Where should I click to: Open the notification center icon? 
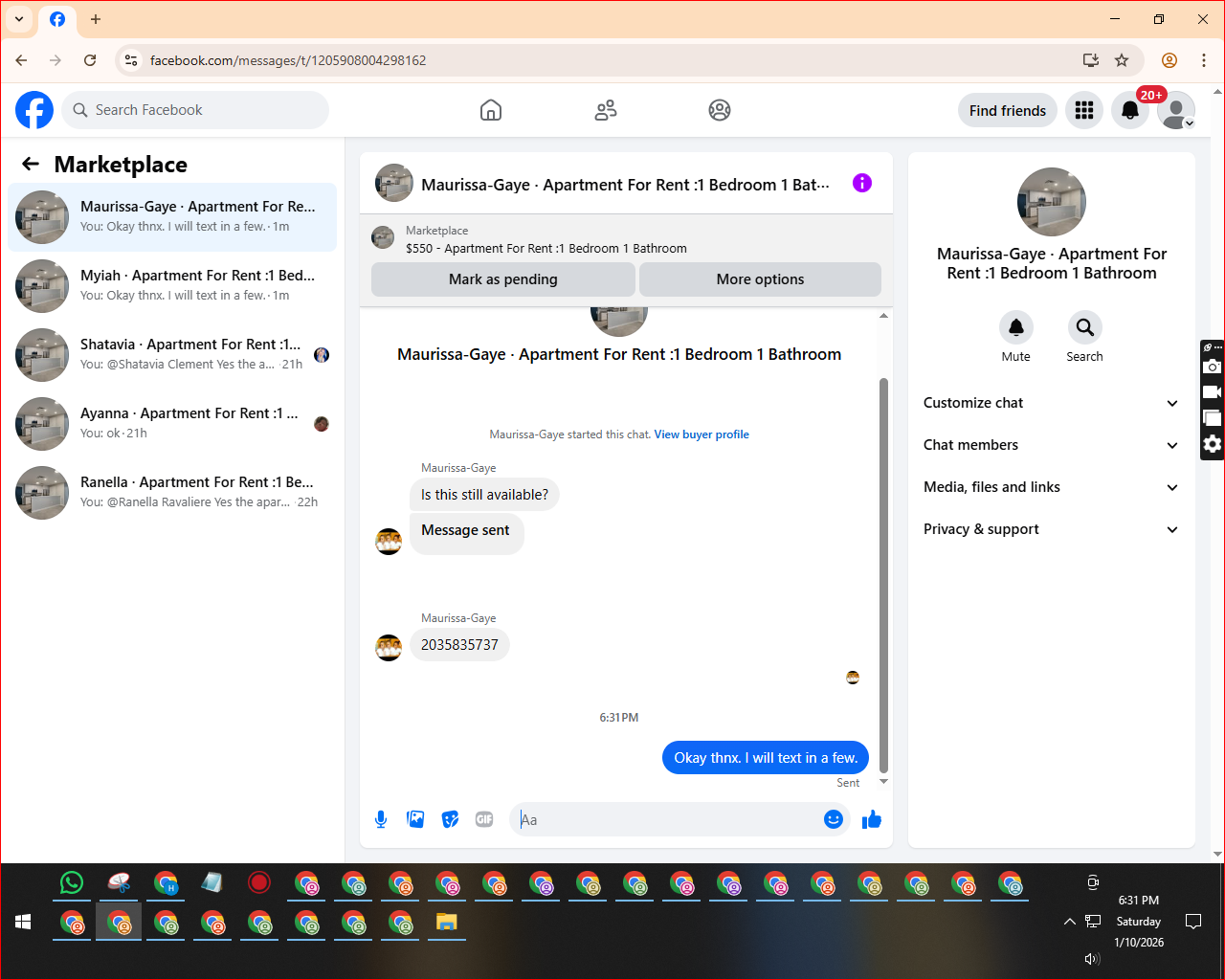coord(1193,922)
